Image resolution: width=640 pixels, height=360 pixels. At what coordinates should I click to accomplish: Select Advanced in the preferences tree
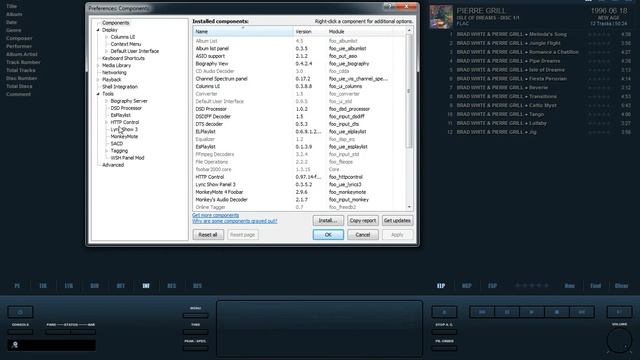click(113, 165)
